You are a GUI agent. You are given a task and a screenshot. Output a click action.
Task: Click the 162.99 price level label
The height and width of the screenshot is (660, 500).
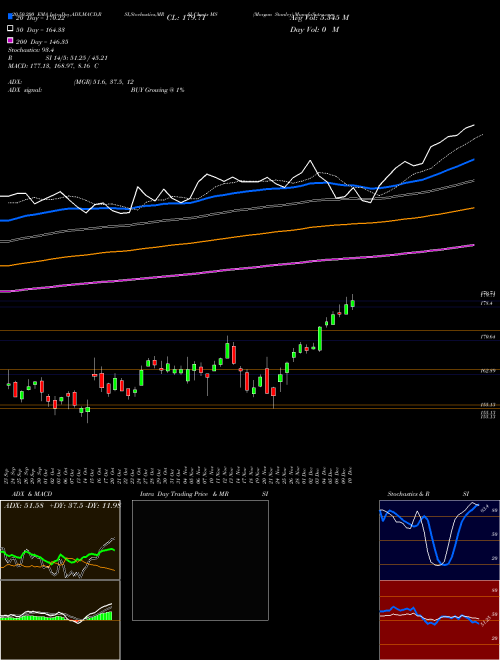pyautogui.click(x=489, y=371)
